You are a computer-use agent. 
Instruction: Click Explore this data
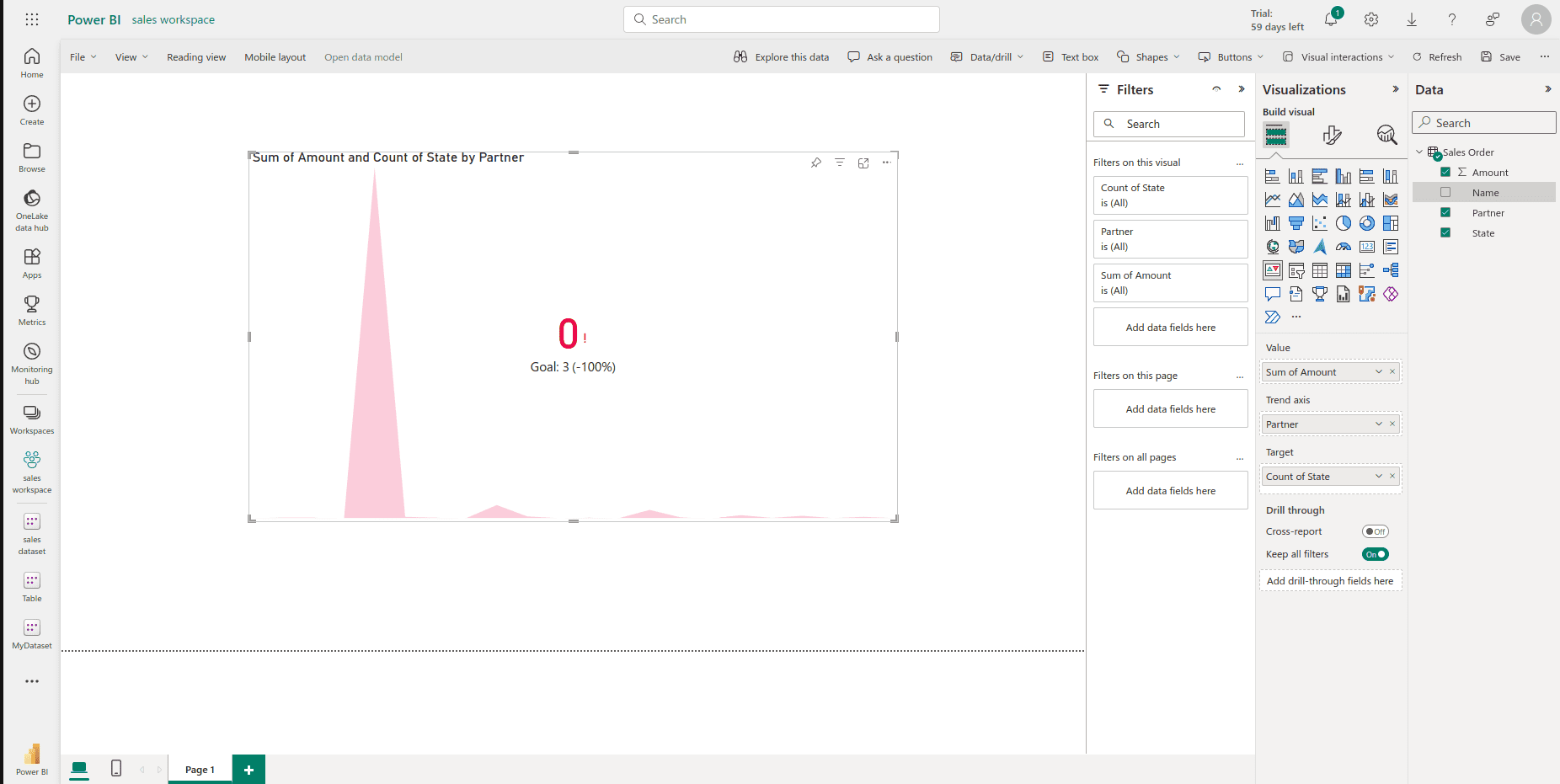click(782, 57)
